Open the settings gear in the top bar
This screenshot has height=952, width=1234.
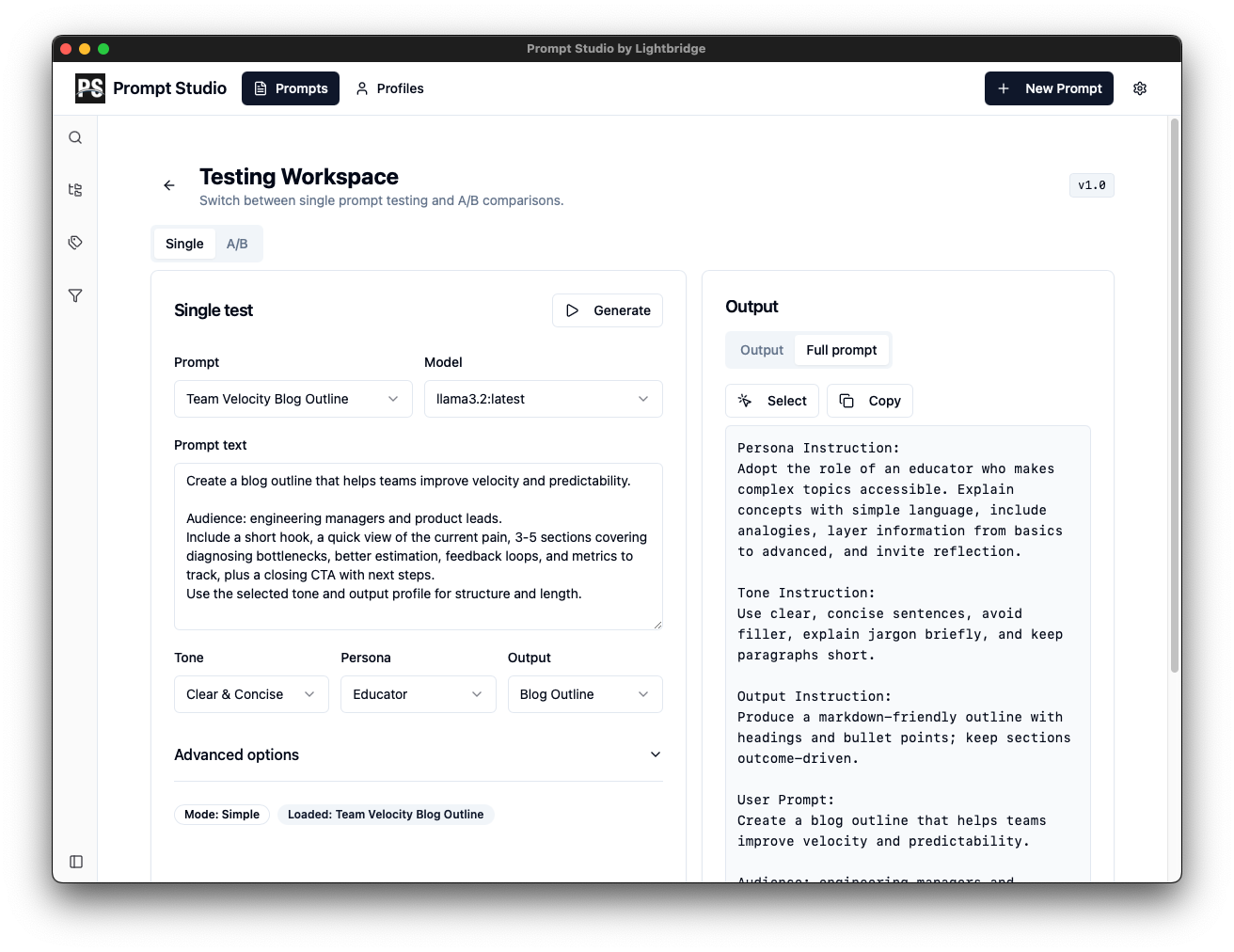(1139, 87)
